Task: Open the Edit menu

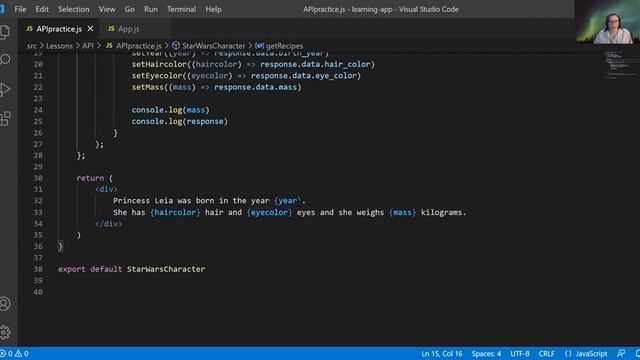Action: pyautogui.click(x=42, y=9)
